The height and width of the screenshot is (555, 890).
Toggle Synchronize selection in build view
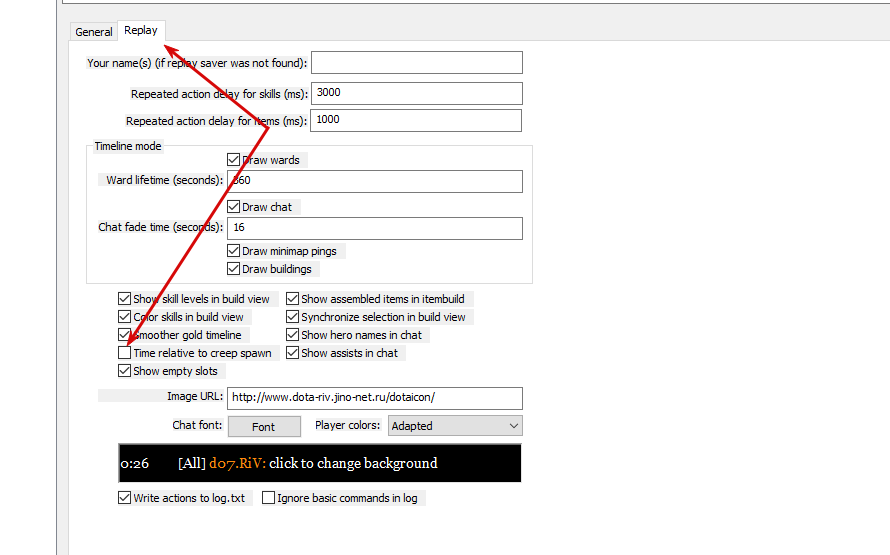[x=292, y=317]
